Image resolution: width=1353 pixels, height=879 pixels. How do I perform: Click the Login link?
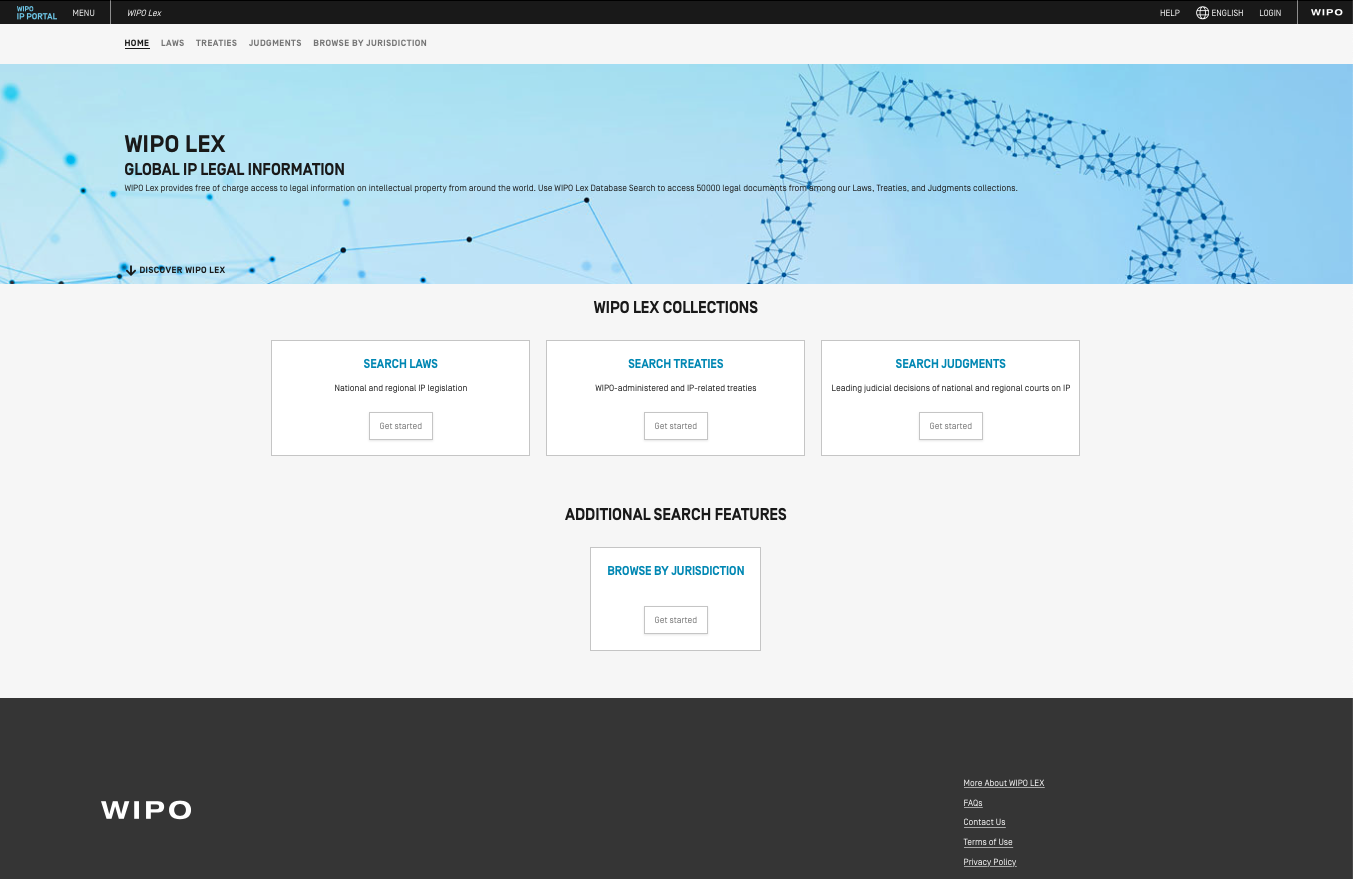[1270, 13]
